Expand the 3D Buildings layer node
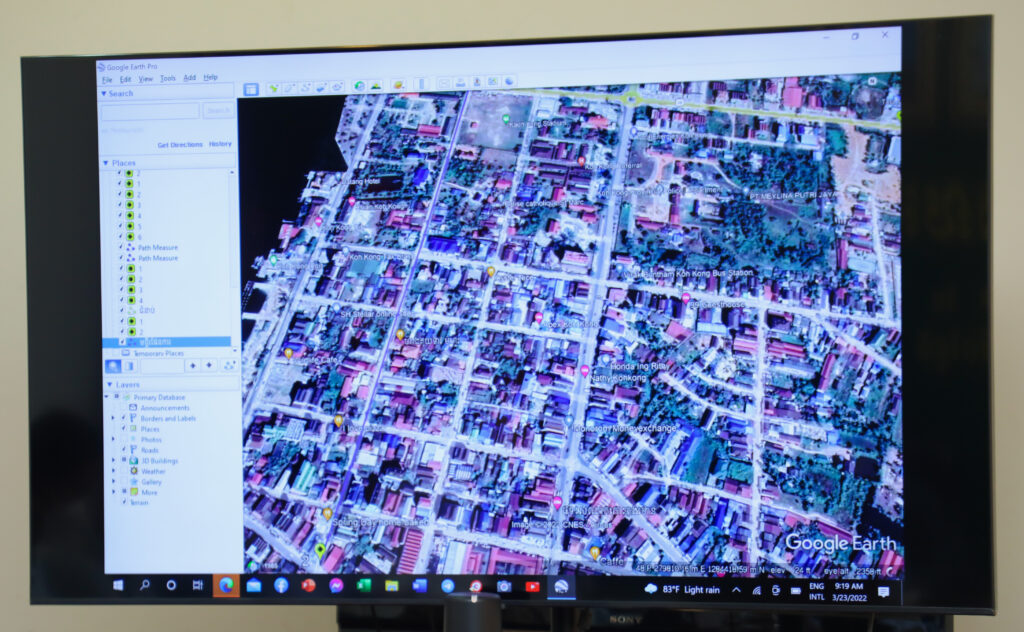The image size is (1024, 632). pos(114,460)
